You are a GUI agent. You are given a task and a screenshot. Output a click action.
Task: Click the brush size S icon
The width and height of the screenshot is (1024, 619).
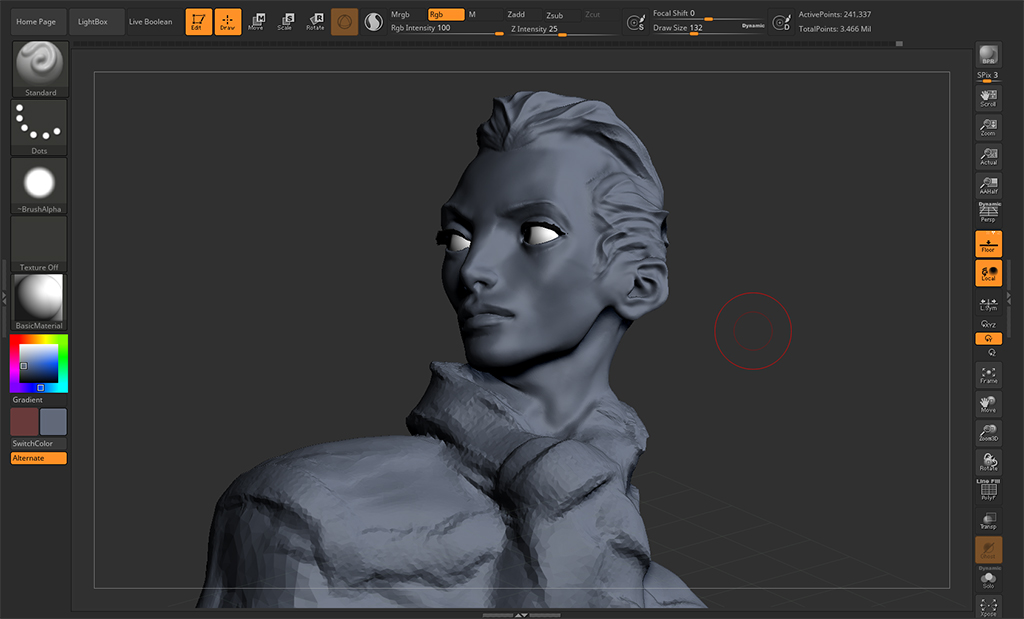(x=635, y=23)
